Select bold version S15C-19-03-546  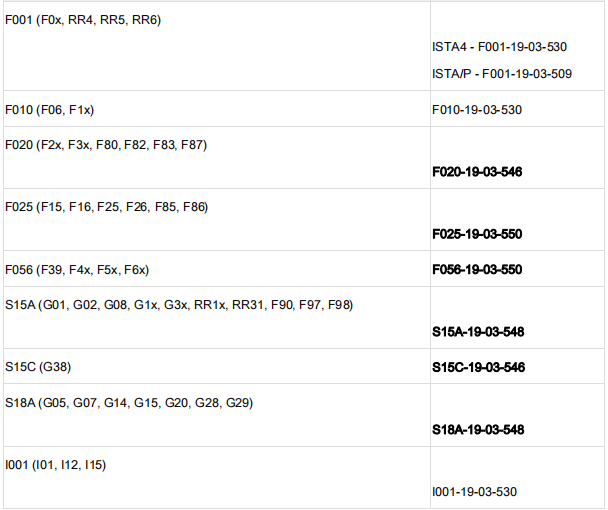point(479,367)
